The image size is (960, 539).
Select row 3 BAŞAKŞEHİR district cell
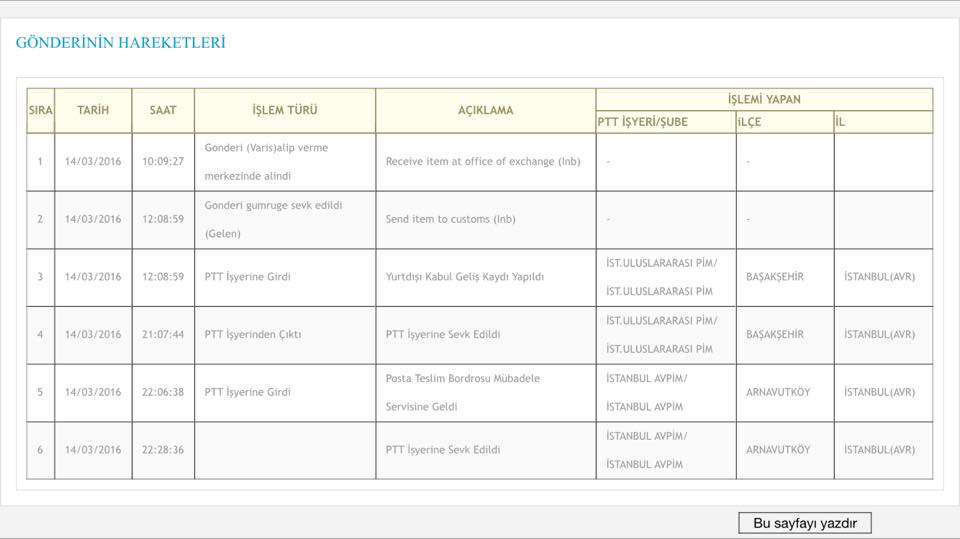(785, 277)
